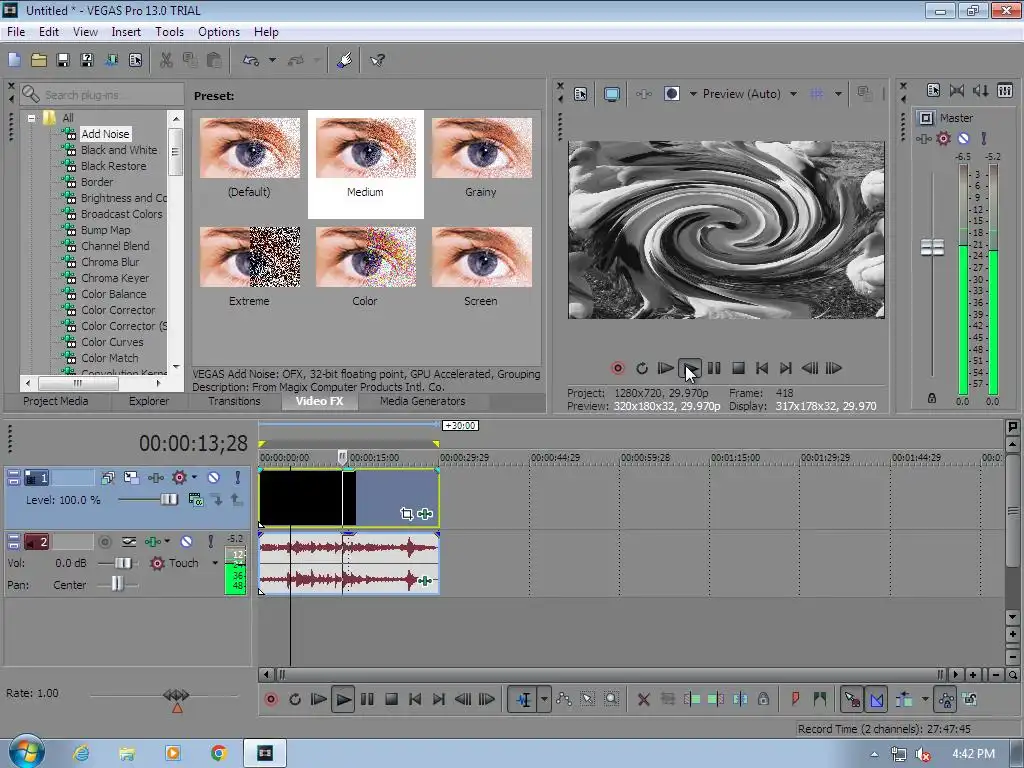Solo audio track 2
This screenshot has width=1024, height=768.
click(x=210, y=541)
